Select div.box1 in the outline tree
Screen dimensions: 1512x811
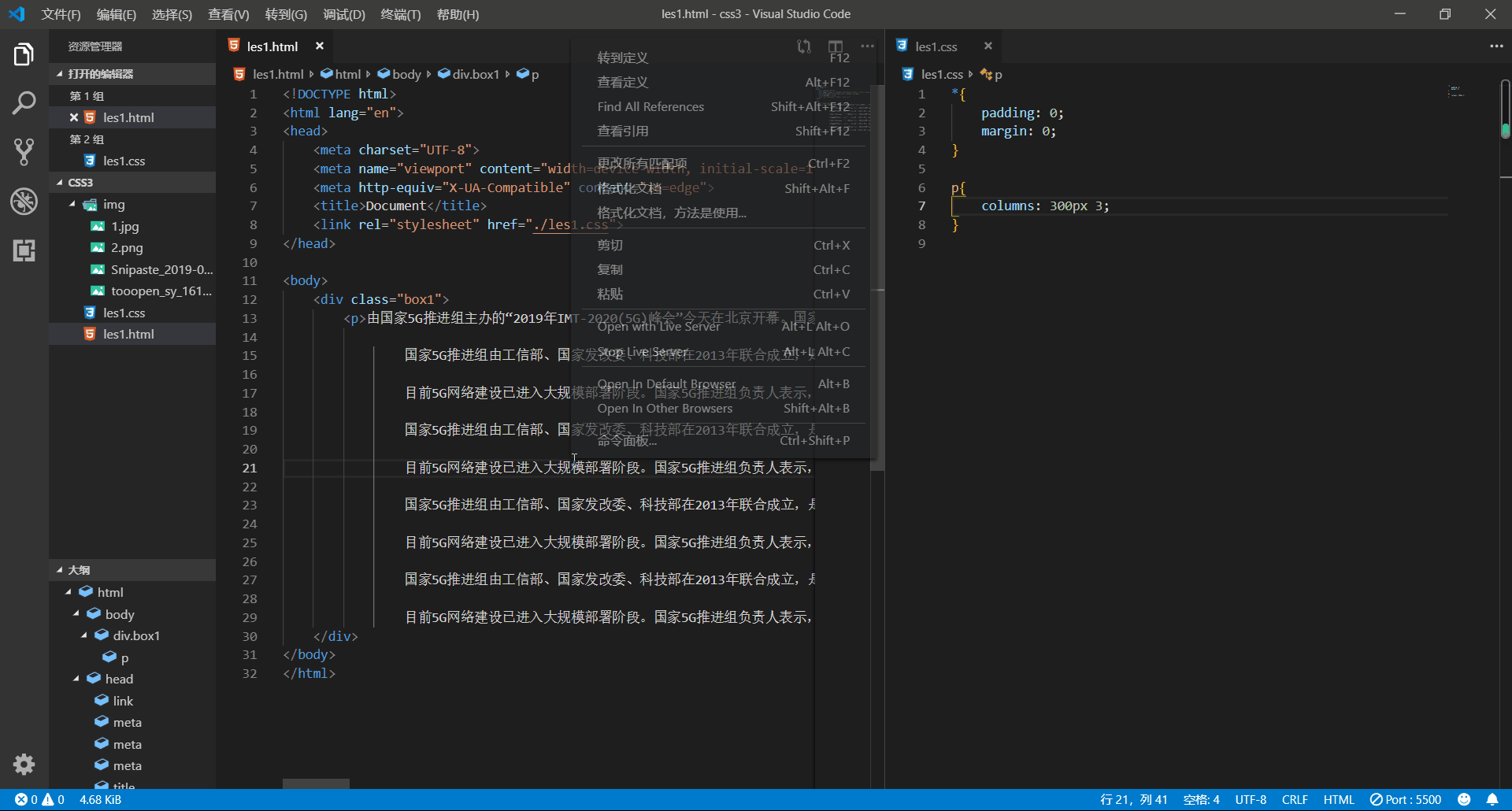click(x=136, y=635)
